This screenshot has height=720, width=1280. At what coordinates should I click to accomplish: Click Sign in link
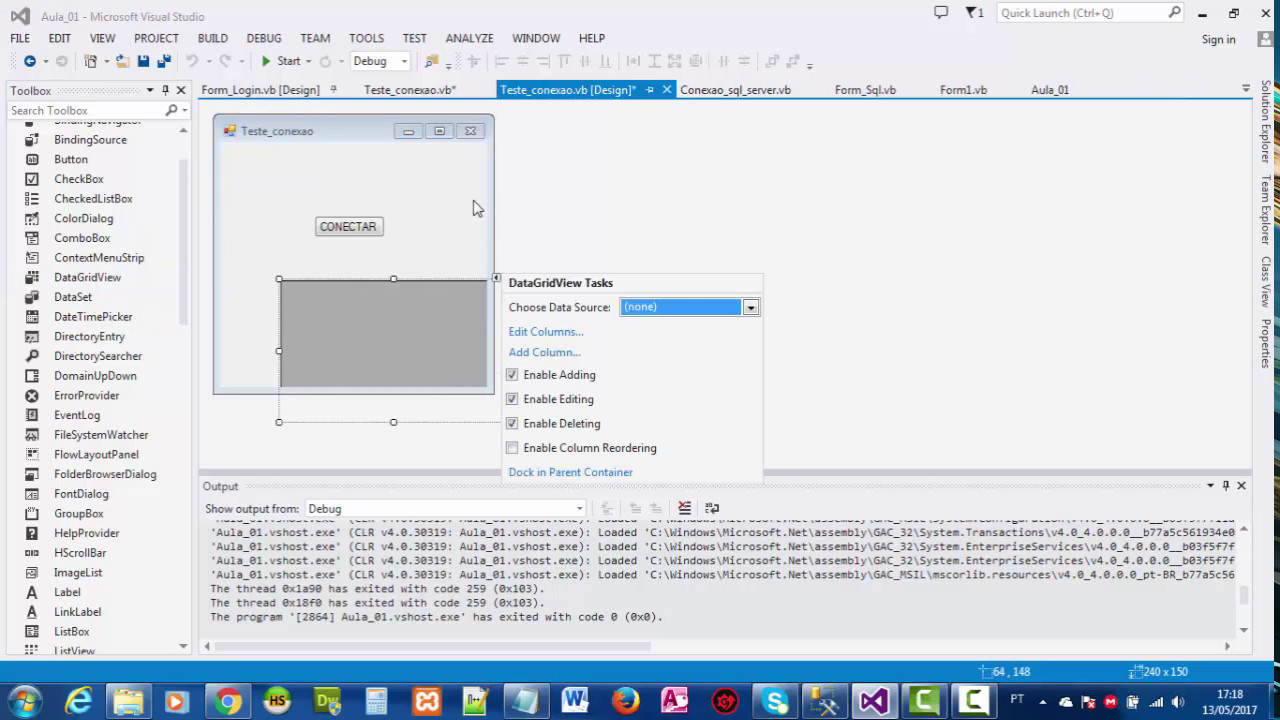1218,39
